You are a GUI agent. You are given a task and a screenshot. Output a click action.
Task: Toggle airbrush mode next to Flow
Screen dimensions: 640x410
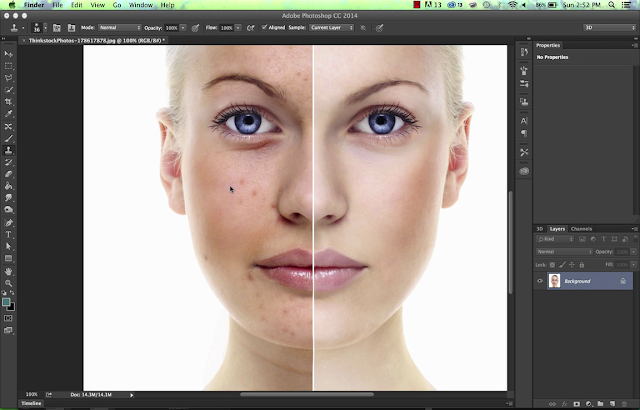pos(251,28)
